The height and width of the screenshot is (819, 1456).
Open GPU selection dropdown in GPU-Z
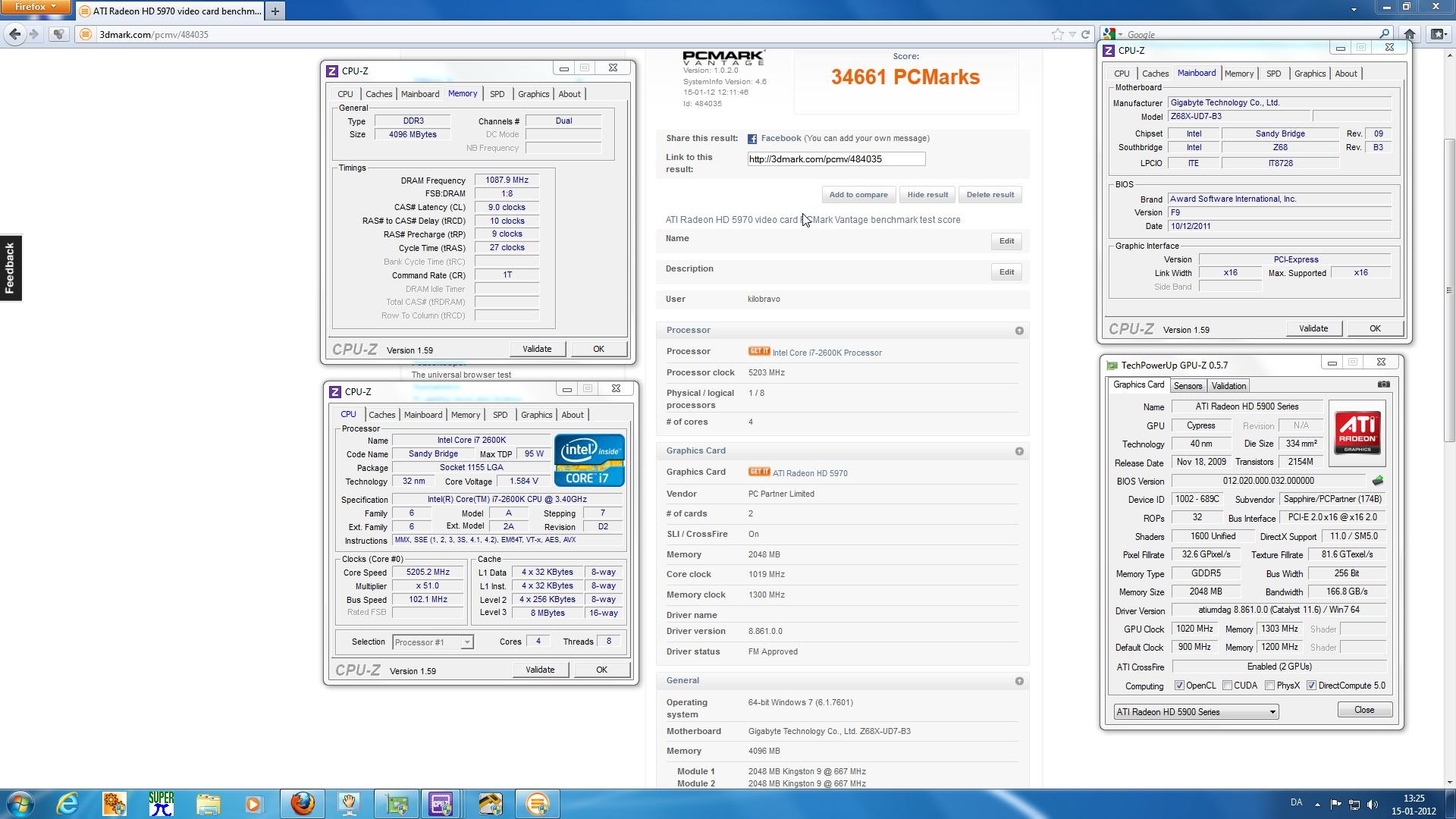(x=1196, y=712)
